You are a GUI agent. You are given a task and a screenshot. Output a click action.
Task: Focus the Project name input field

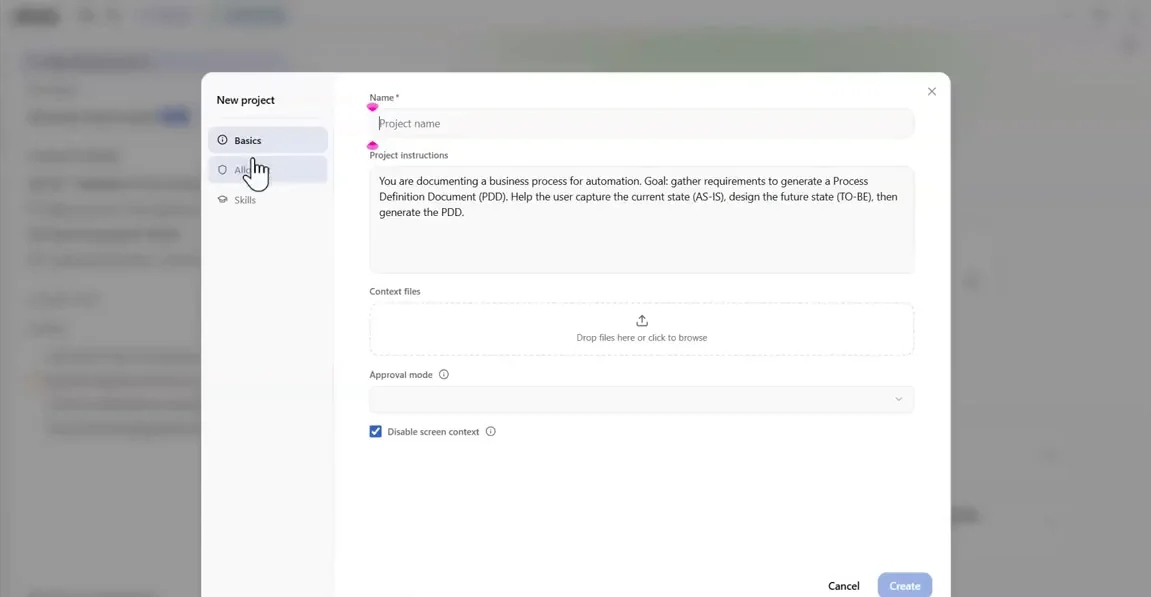[642, 123]
